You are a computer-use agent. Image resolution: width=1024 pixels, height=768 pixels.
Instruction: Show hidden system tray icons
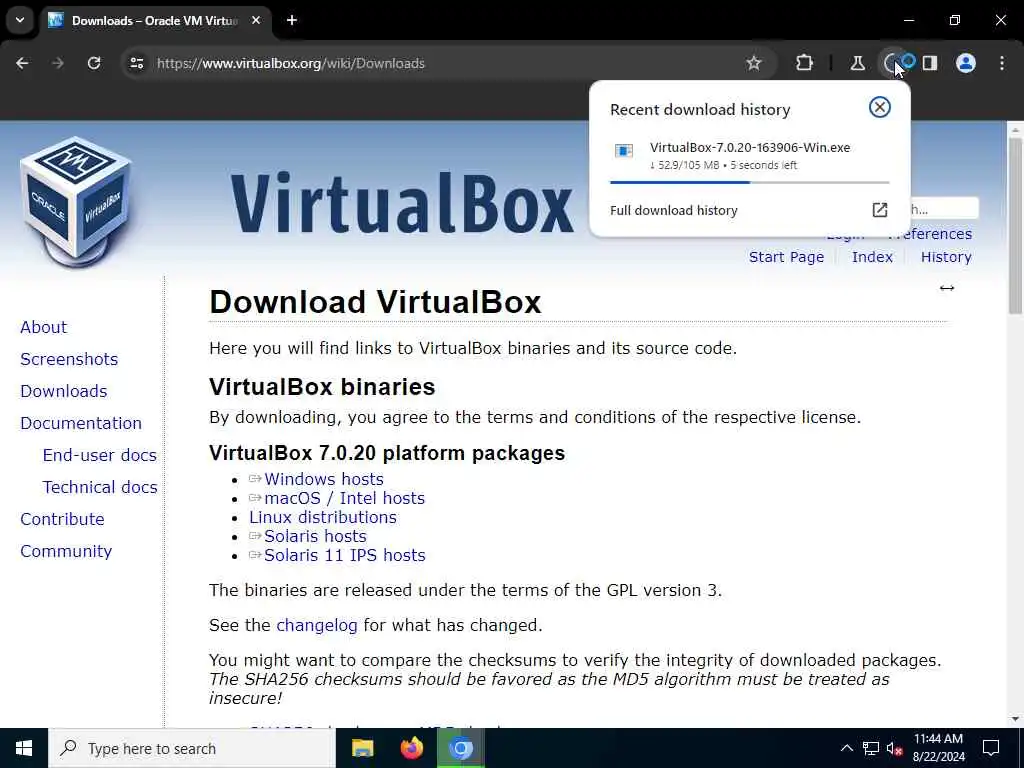[x=846, y=748]
